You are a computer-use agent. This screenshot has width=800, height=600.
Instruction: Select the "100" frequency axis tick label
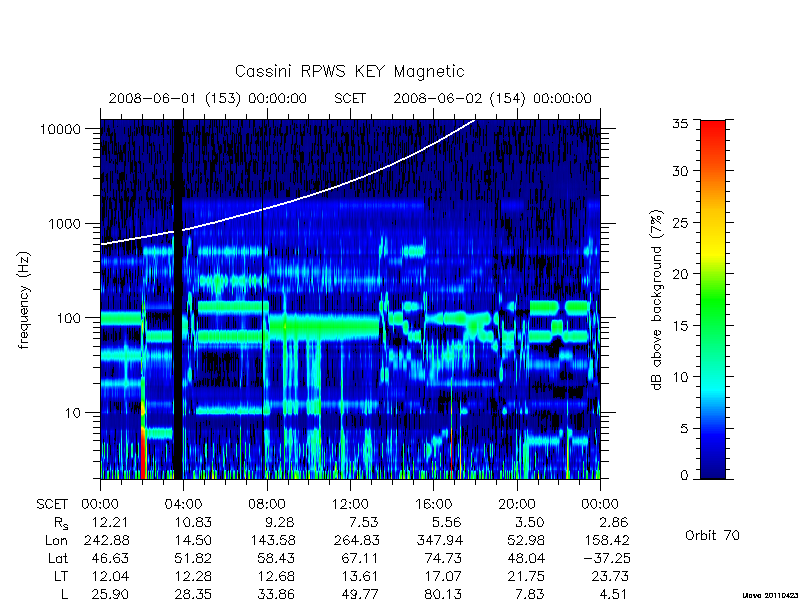(69, 318)
